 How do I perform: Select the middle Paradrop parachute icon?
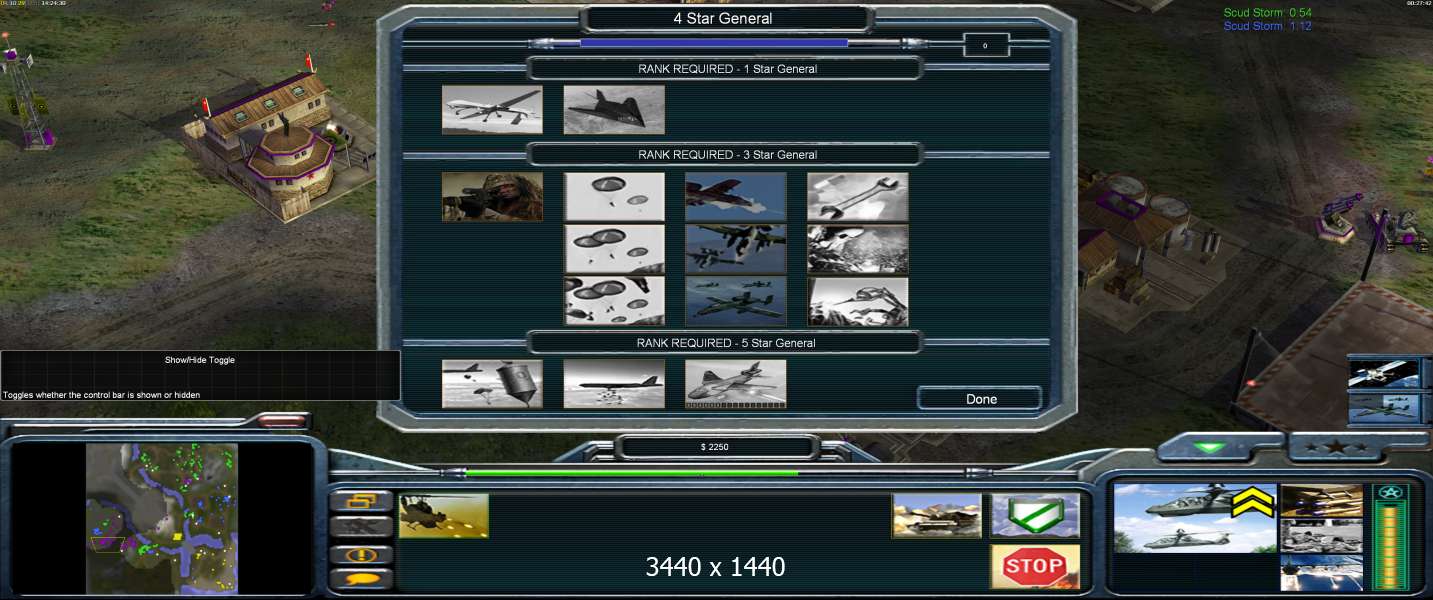point(614,249)
